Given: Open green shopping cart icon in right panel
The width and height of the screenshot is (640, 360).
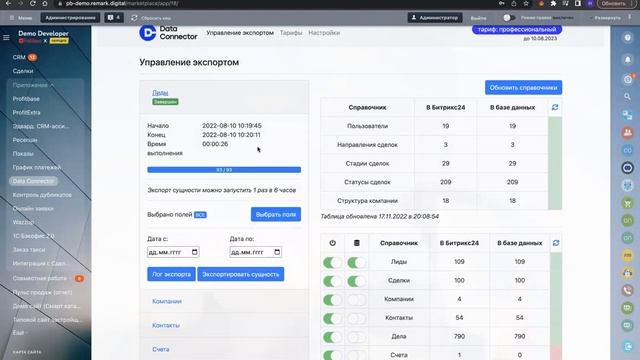Looking at the screenshot, I should click(627, 203).
